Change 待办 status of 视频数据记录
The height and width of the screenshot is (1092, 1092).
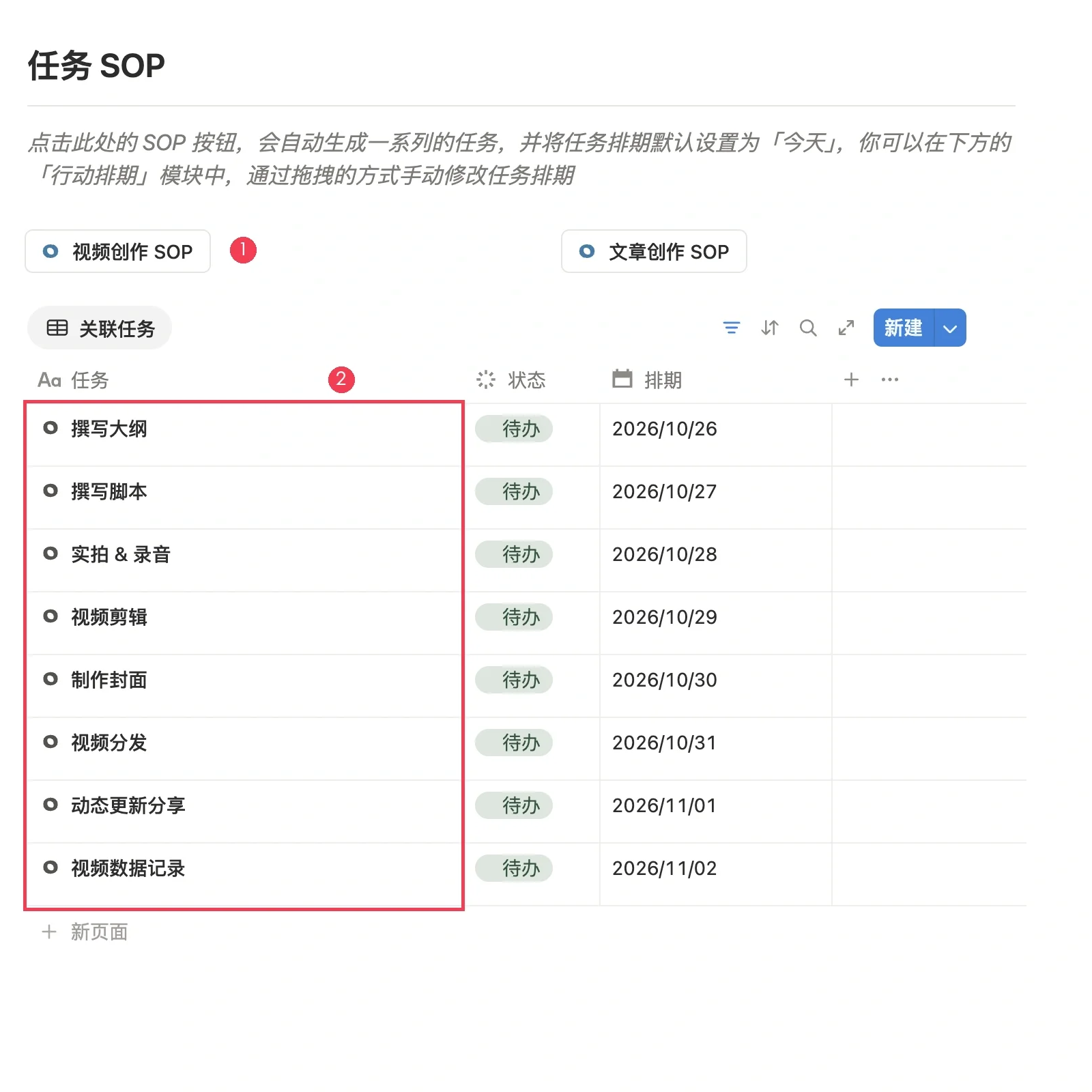click(514, 868)
